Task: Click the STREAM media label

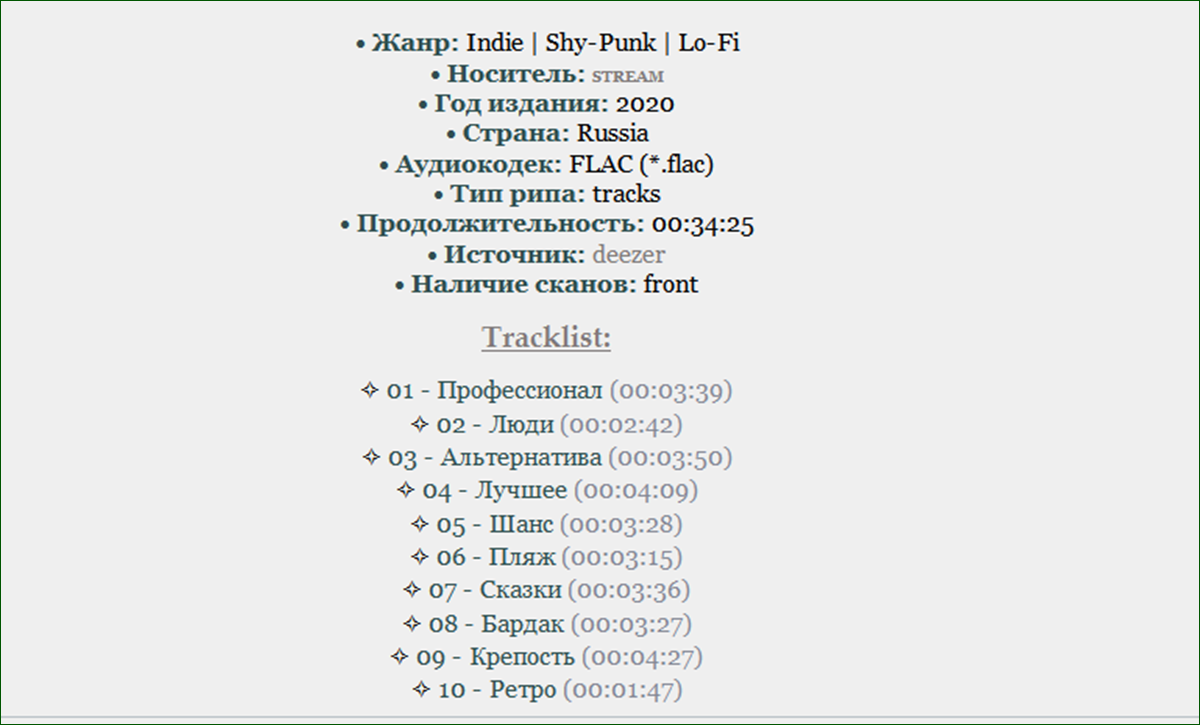Action: click(x=628, y=75)
